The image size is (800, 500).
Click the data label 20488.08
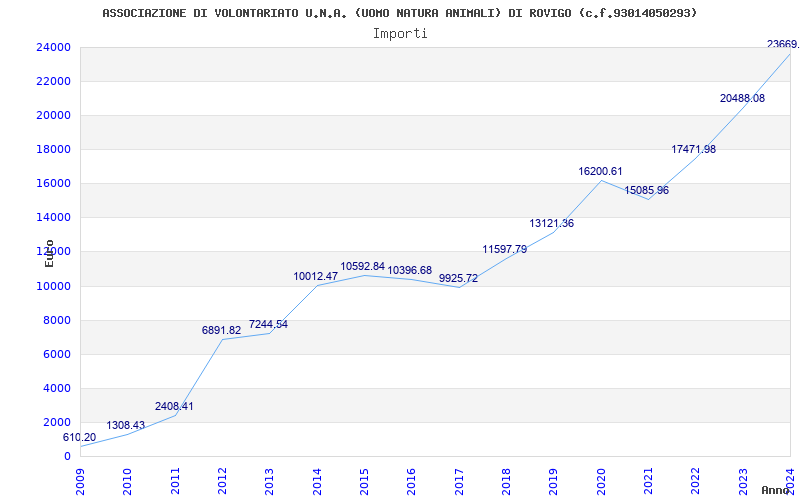point(742,98)
